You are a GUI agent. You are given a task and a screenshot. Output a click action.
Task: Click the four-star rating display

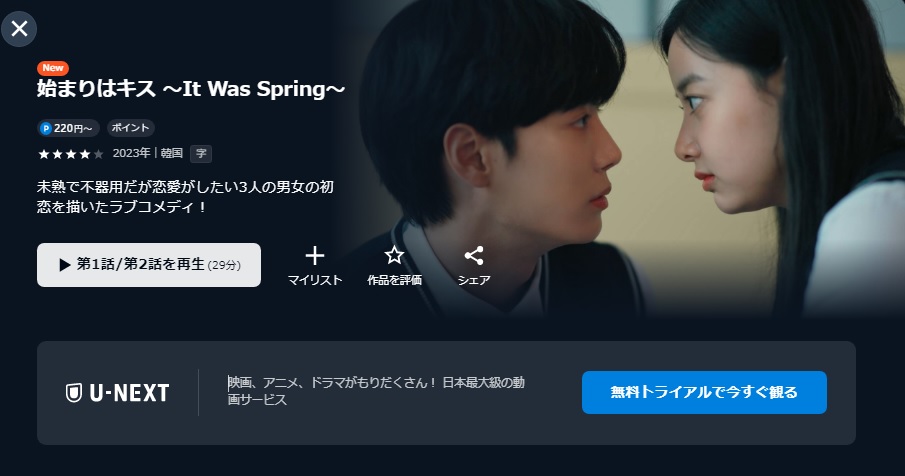pos(70,154)
